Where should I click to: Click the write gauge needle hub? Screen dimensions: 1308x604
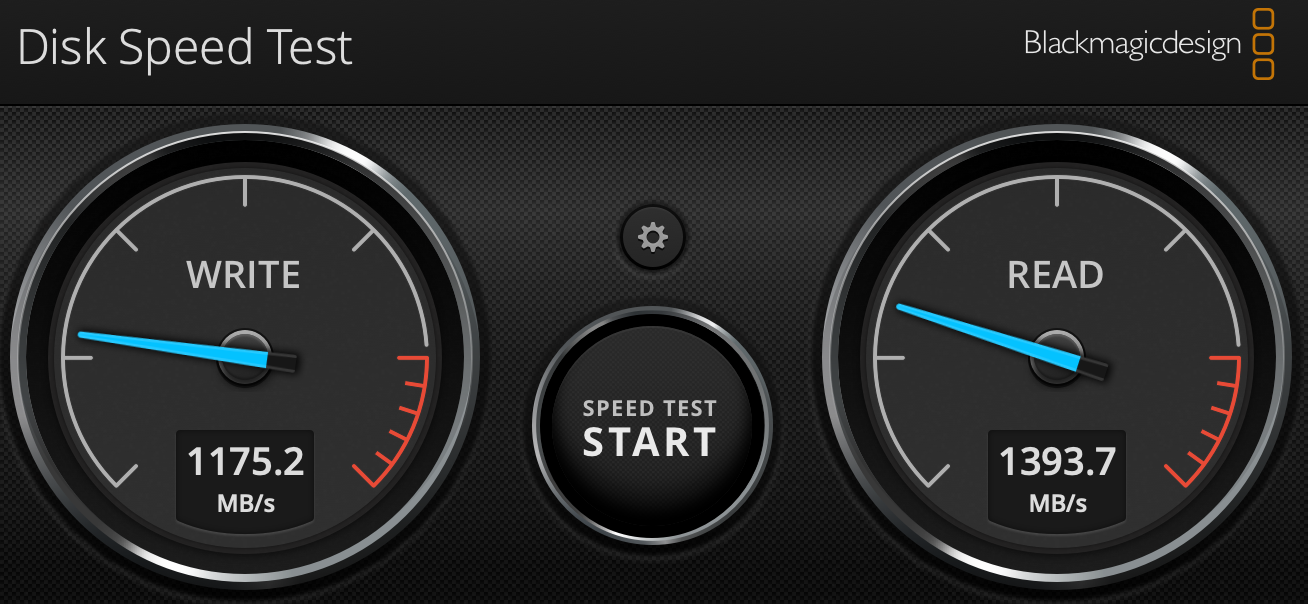[x=244, y=356]
